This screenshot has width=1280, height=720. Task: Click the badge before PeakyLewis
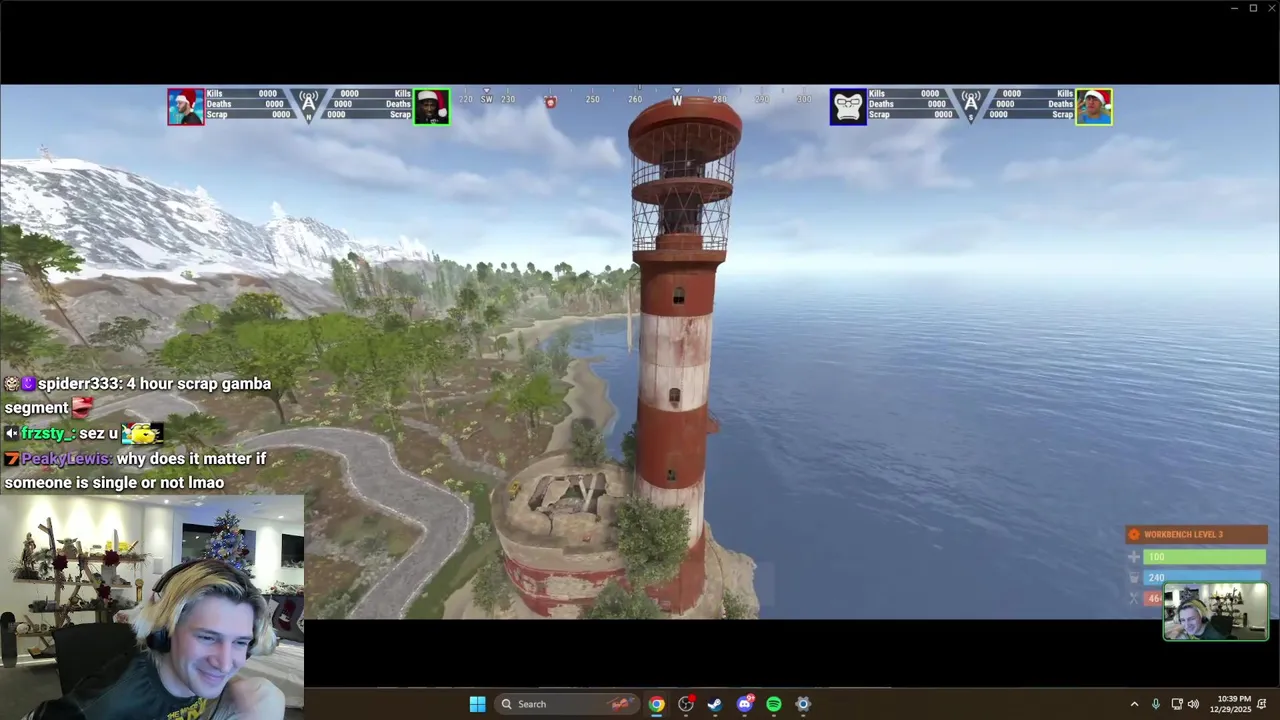tap(12, 459)
